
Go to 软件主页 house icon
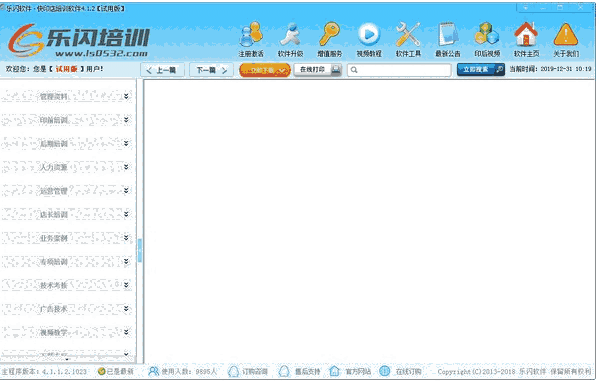tap(526, 34)
